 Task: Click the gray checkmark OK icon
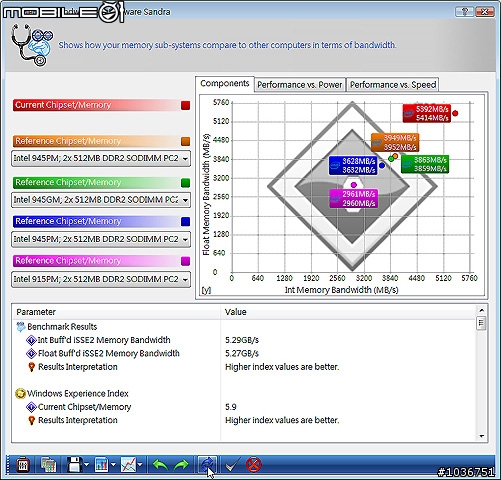coord(232,465)
